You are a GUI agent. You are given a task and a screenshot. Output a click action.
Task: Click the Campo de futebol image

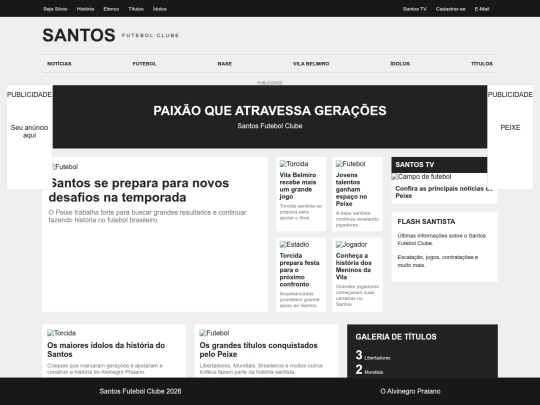tap(422, 177)
